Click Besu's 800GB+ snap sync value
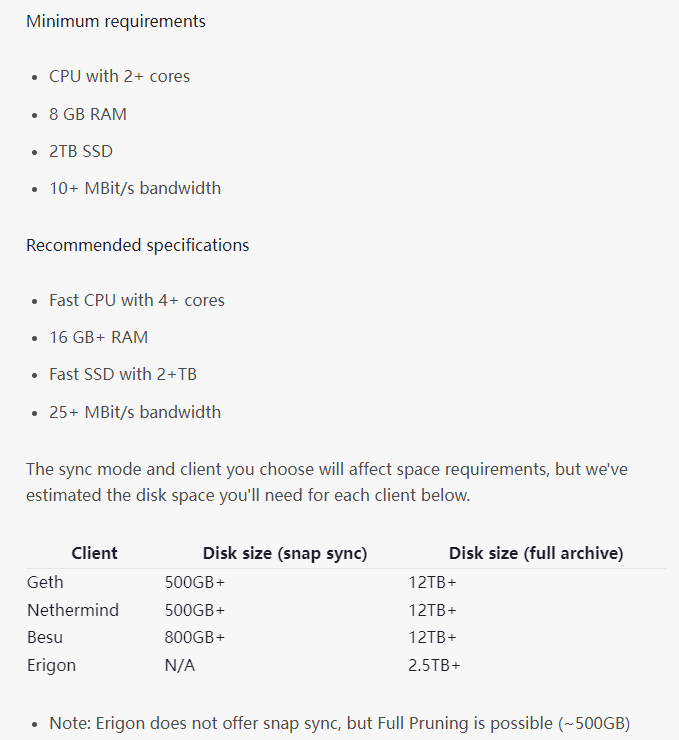 (195, 638)
